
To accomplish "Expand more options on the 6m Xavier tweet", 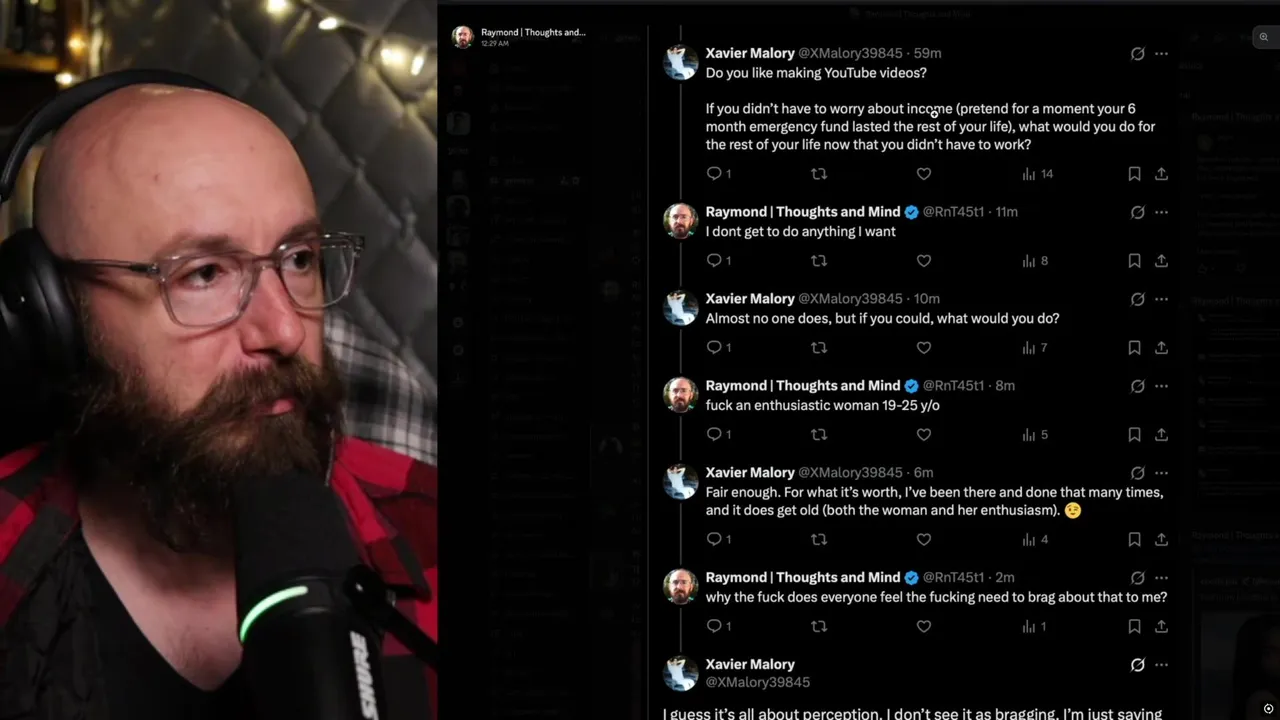I will [x=1161, y=473].
